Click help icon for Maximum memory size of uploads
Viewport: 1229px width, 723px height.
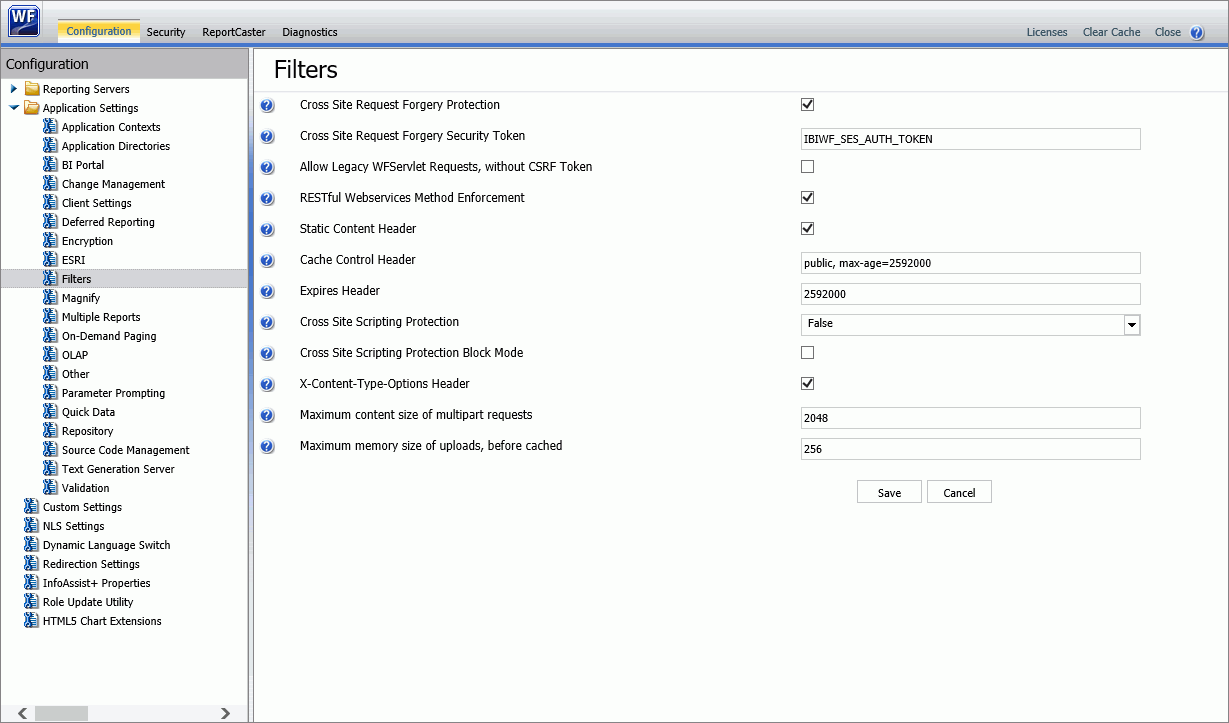pos(267,447)
